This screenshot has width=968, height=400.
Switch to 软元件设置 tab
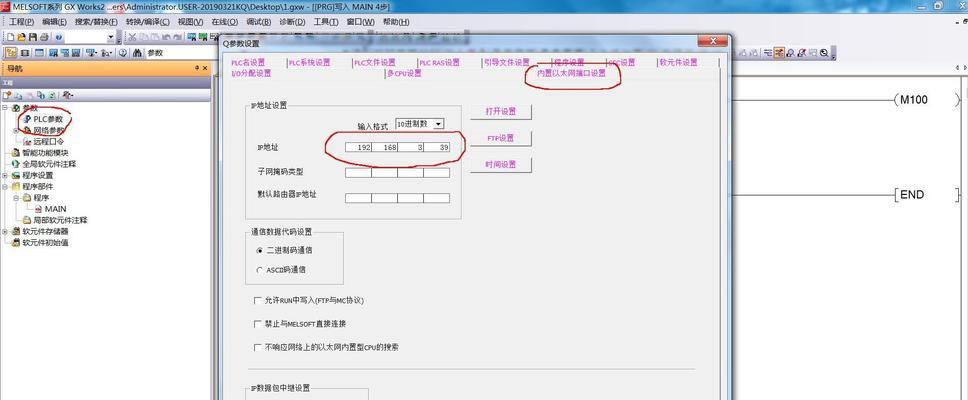tap(678, 62)
